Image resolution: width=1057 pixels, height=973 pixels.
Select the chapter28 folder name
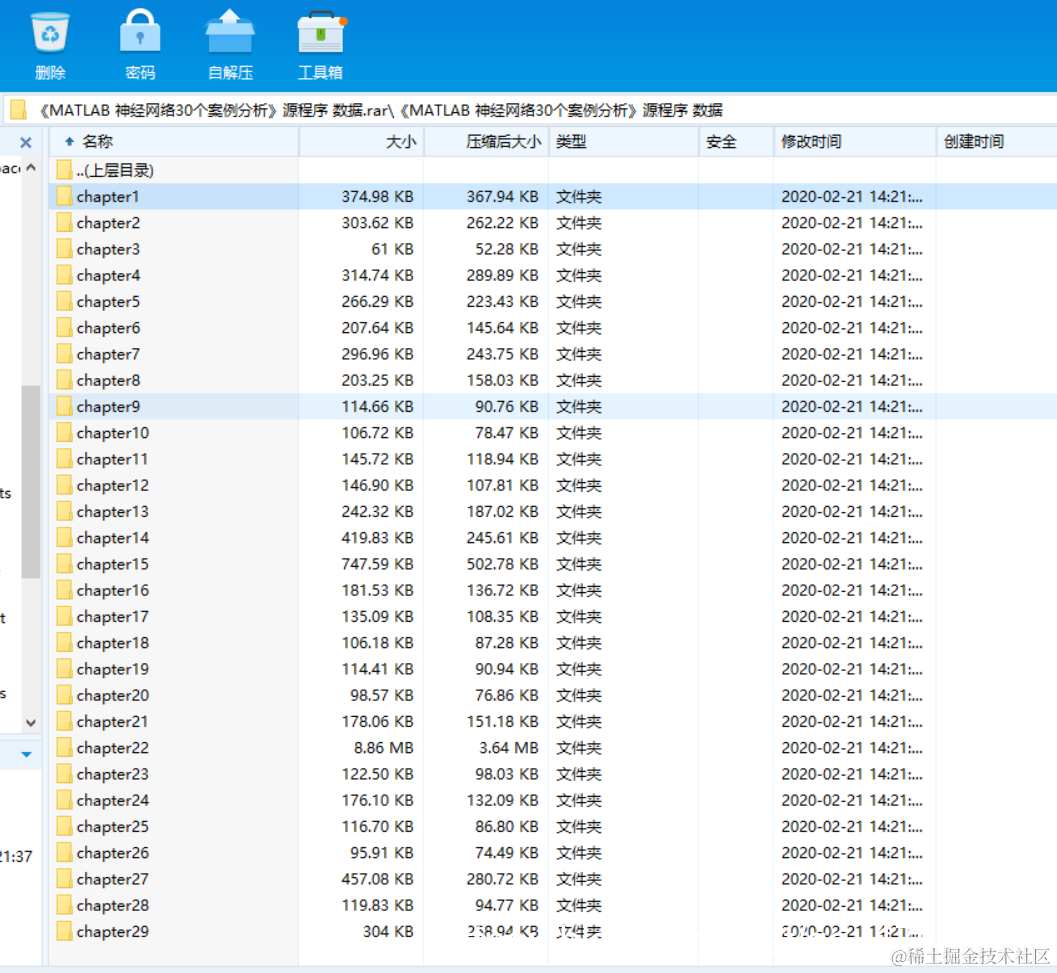pyautogui.click(x=113, y=906)
